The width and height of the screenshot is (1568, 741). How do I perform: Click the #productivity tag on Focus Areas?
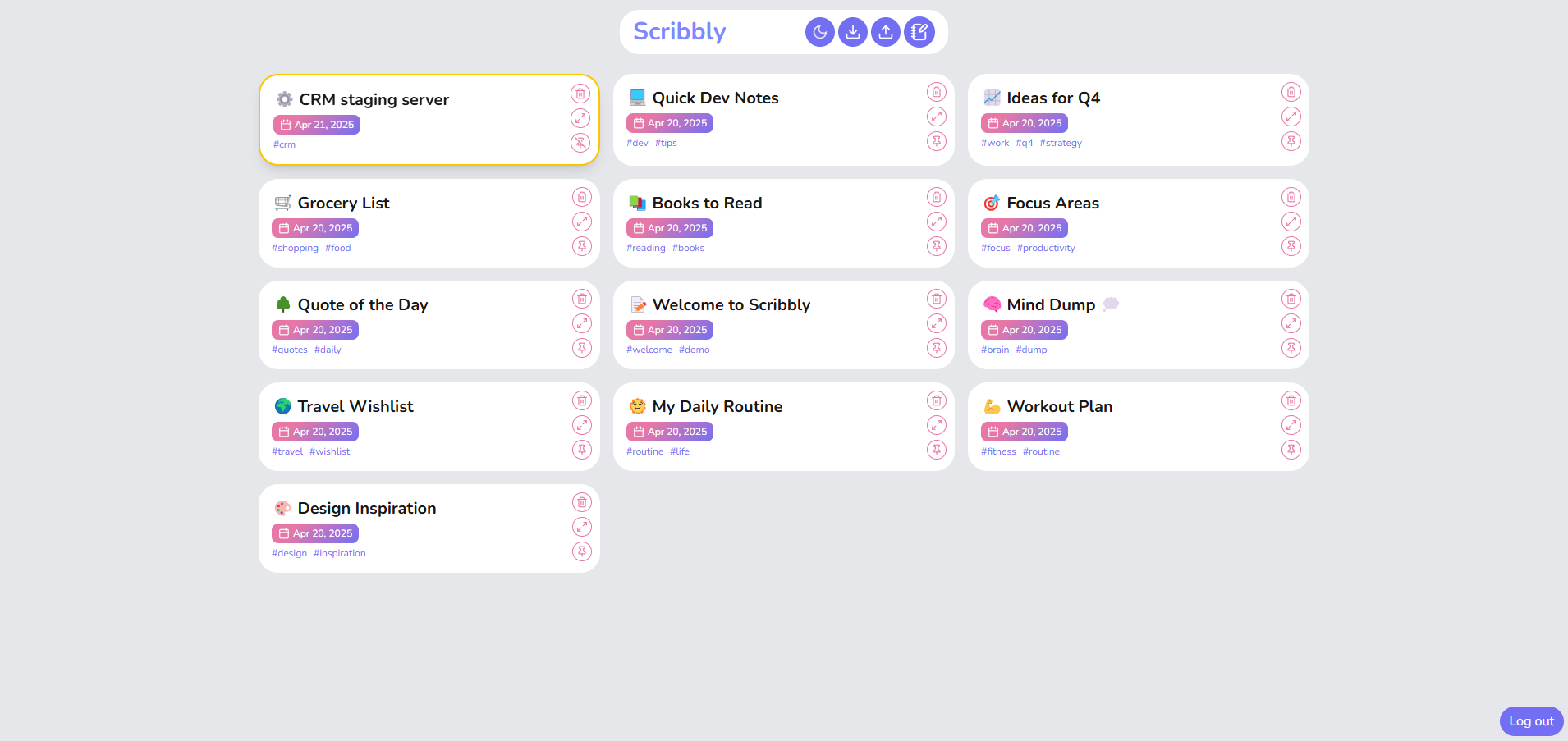pyautogui.click(x=1046, y=248)
